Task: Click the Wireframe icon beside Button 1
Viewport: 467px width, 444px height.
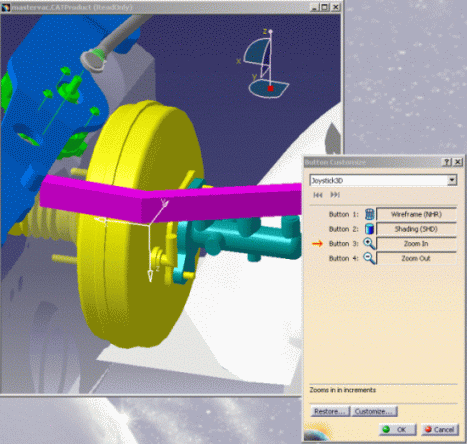Action: click(x=369, y=214)
